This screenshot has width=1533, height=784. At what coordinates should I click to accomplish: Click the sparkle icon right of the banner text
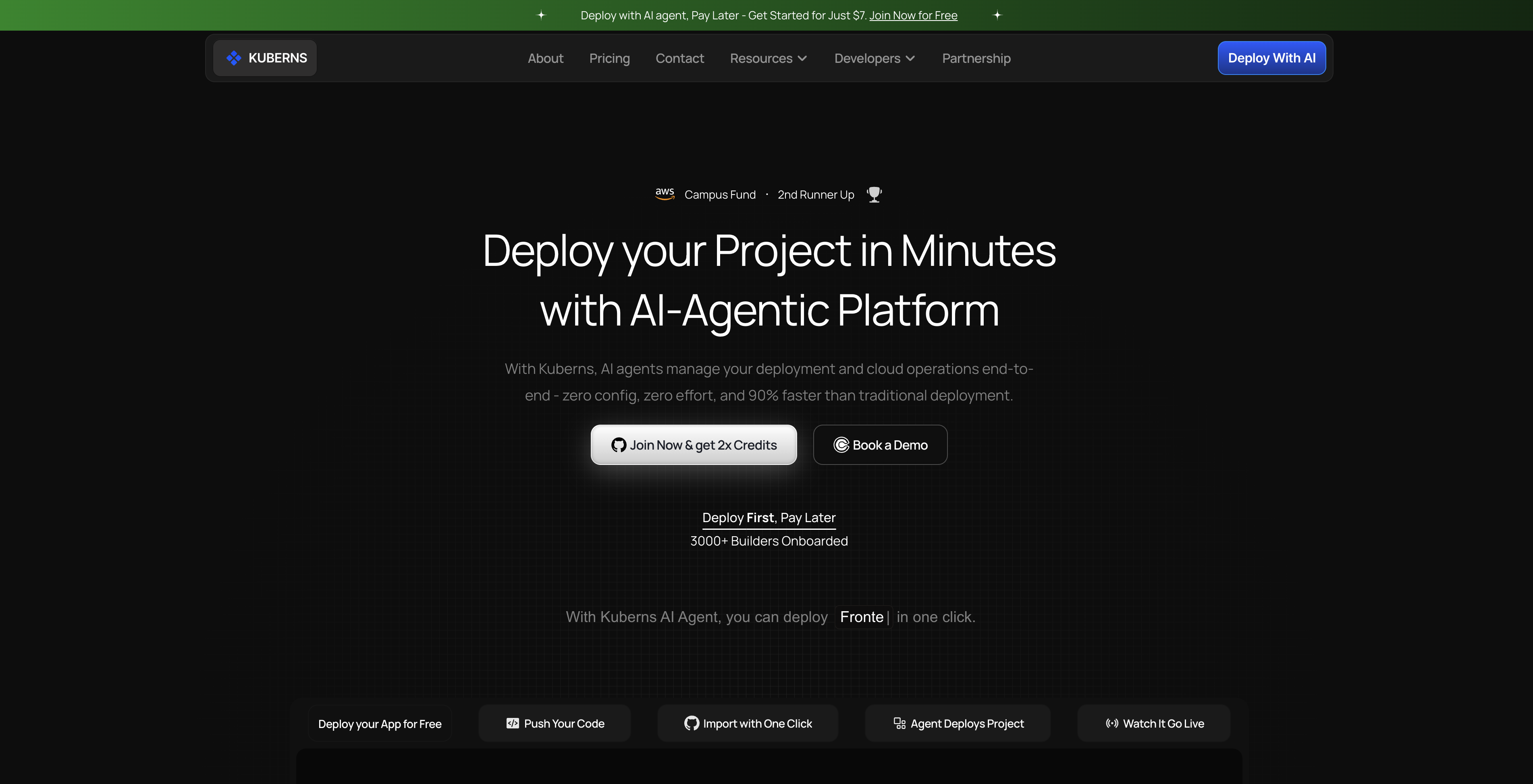click(997, 15)
